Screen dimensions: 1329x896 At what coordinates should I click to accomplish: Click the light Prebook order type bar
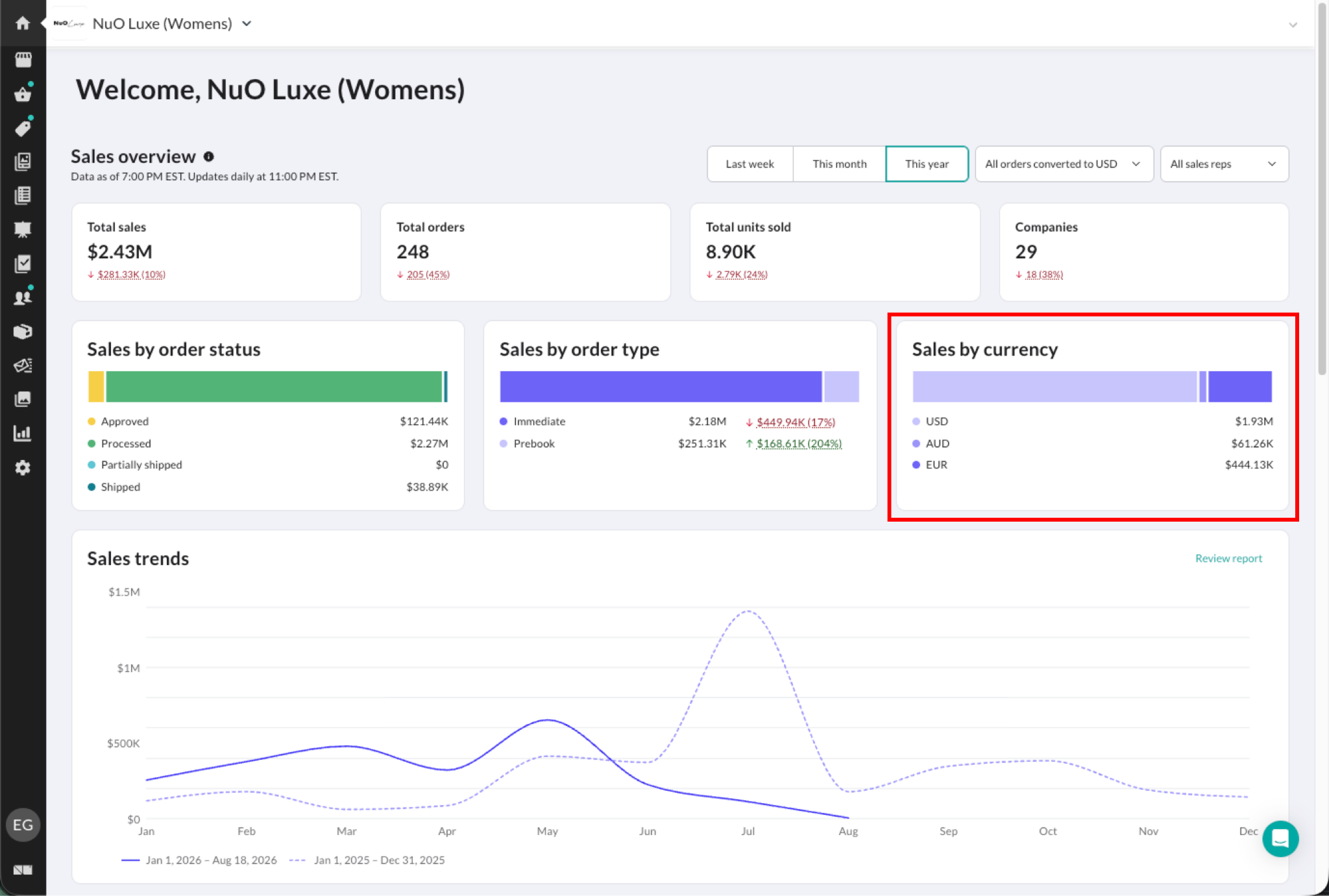tap(842, 387)
